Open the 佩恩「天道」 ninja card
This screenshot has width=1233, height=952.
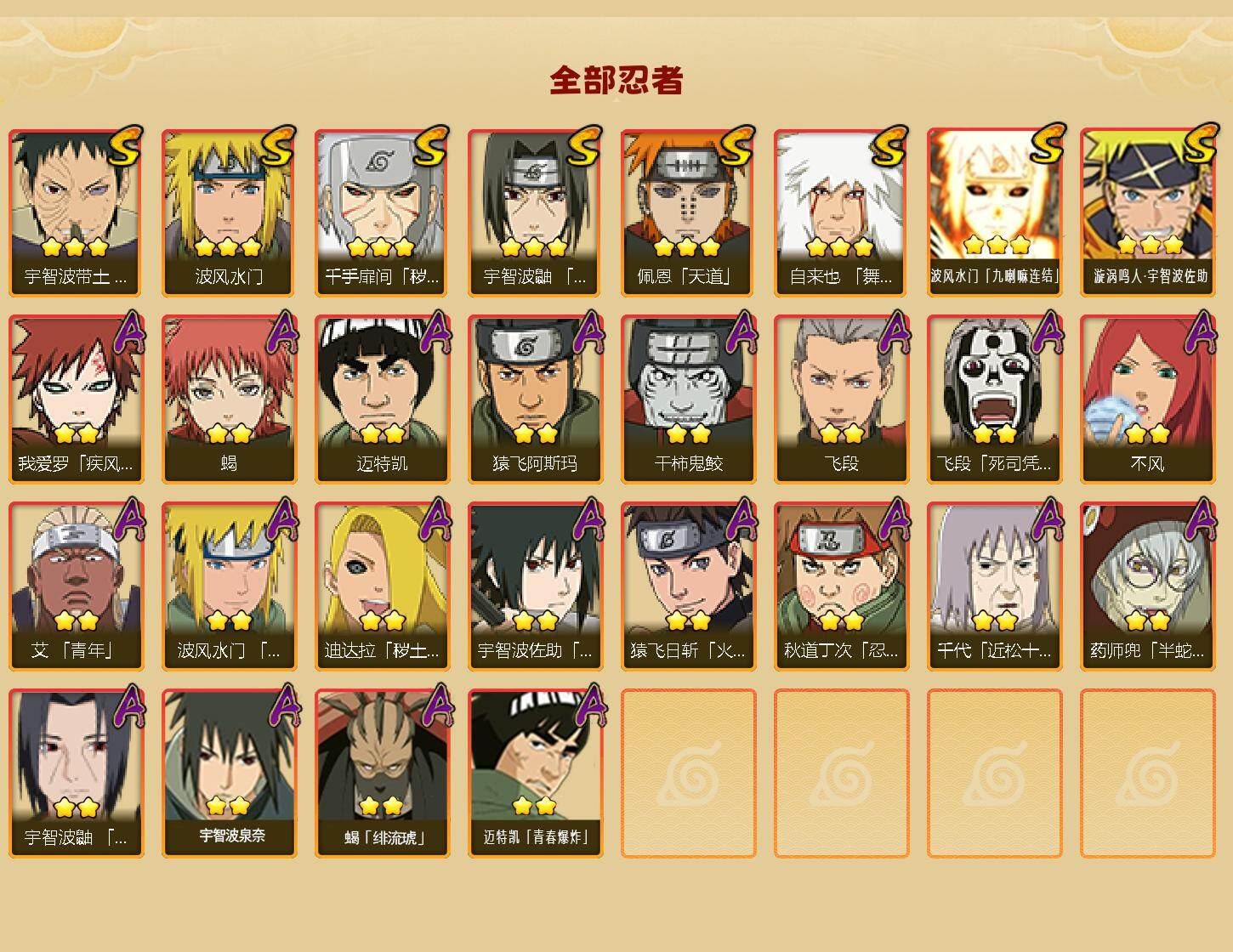pos(688,212)
